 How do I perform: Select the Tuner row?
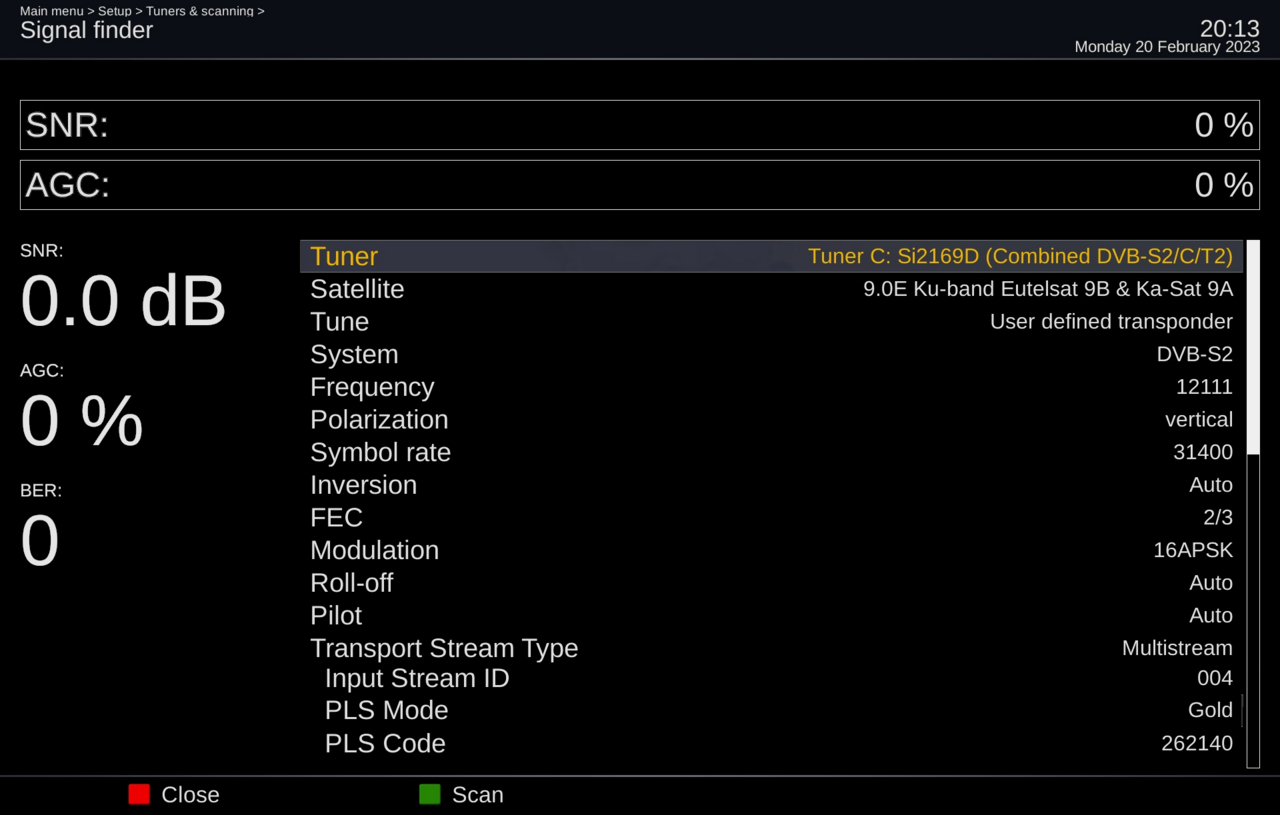770,256
